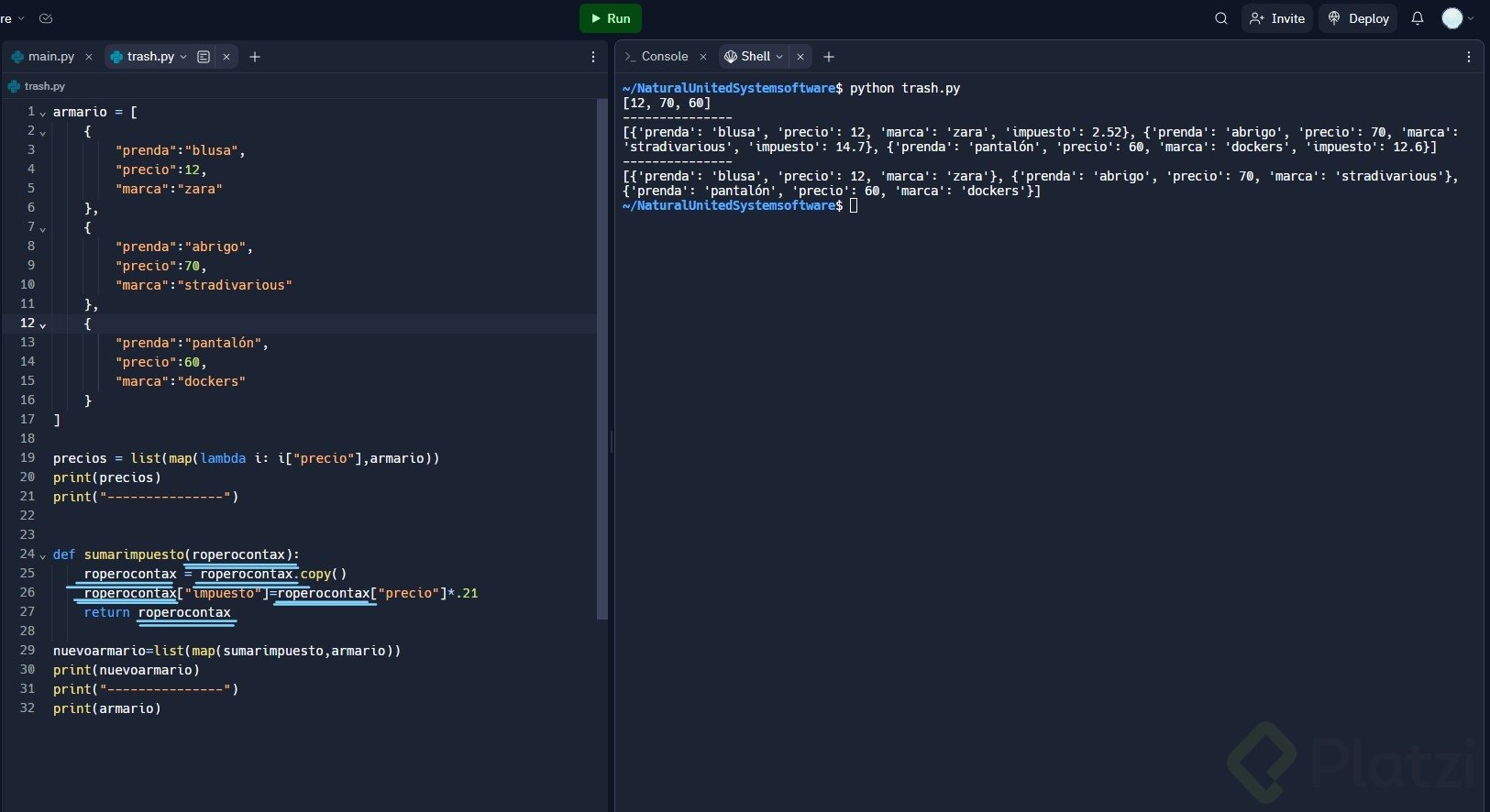1490x812 pixels.
Task: Click the "prenda":"blusa" code line
Action: [181, 150]
